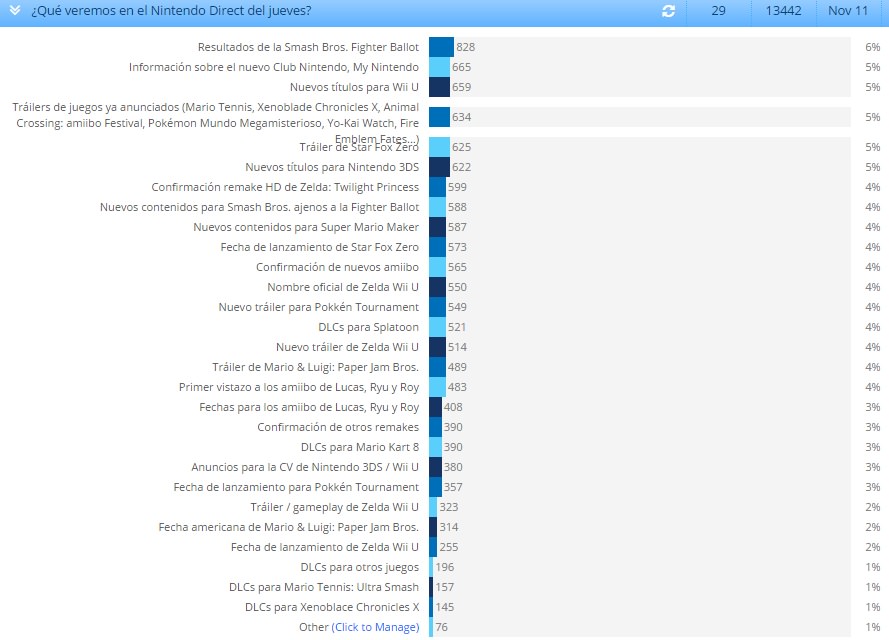Click the Pokkén Tournament new trailer answer
Image resolution: width=889 pixels, height=640 pixels.
tap(319, 307)
